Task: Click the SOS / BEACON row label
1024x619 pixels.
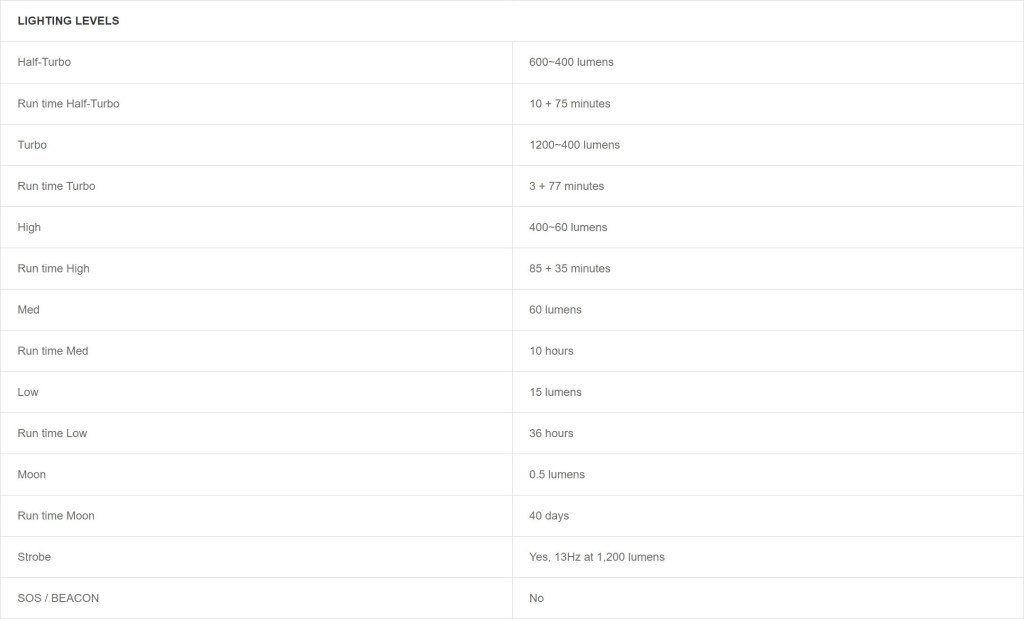Action: [58, 598]
